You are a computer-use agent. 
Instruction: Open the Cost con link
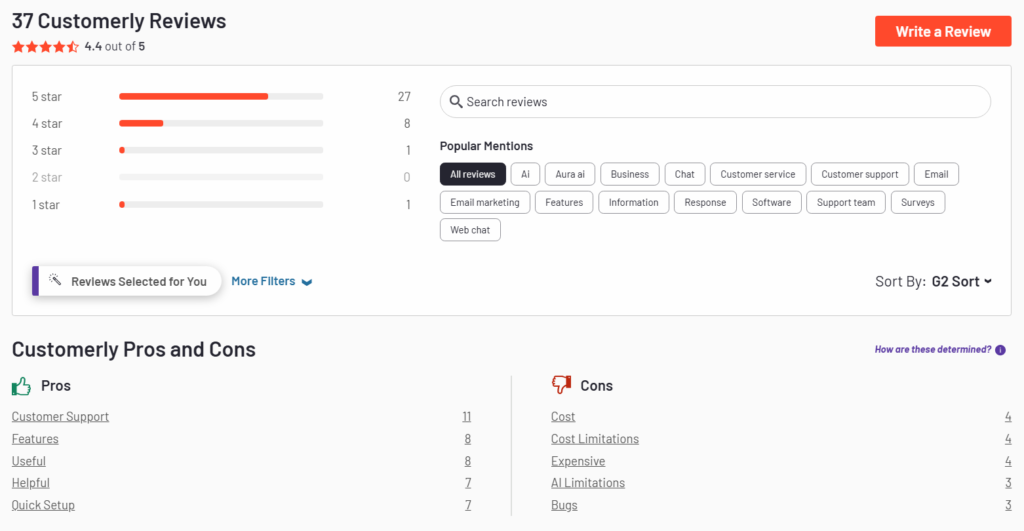[563, 417]
